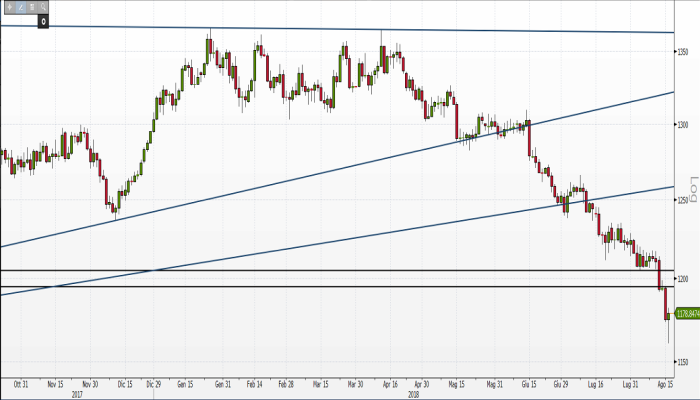Image resolution: width=700 pixels, height=400 pixels.
Task: Activate the magnifier zoom tool
Action: coord(44,7)
